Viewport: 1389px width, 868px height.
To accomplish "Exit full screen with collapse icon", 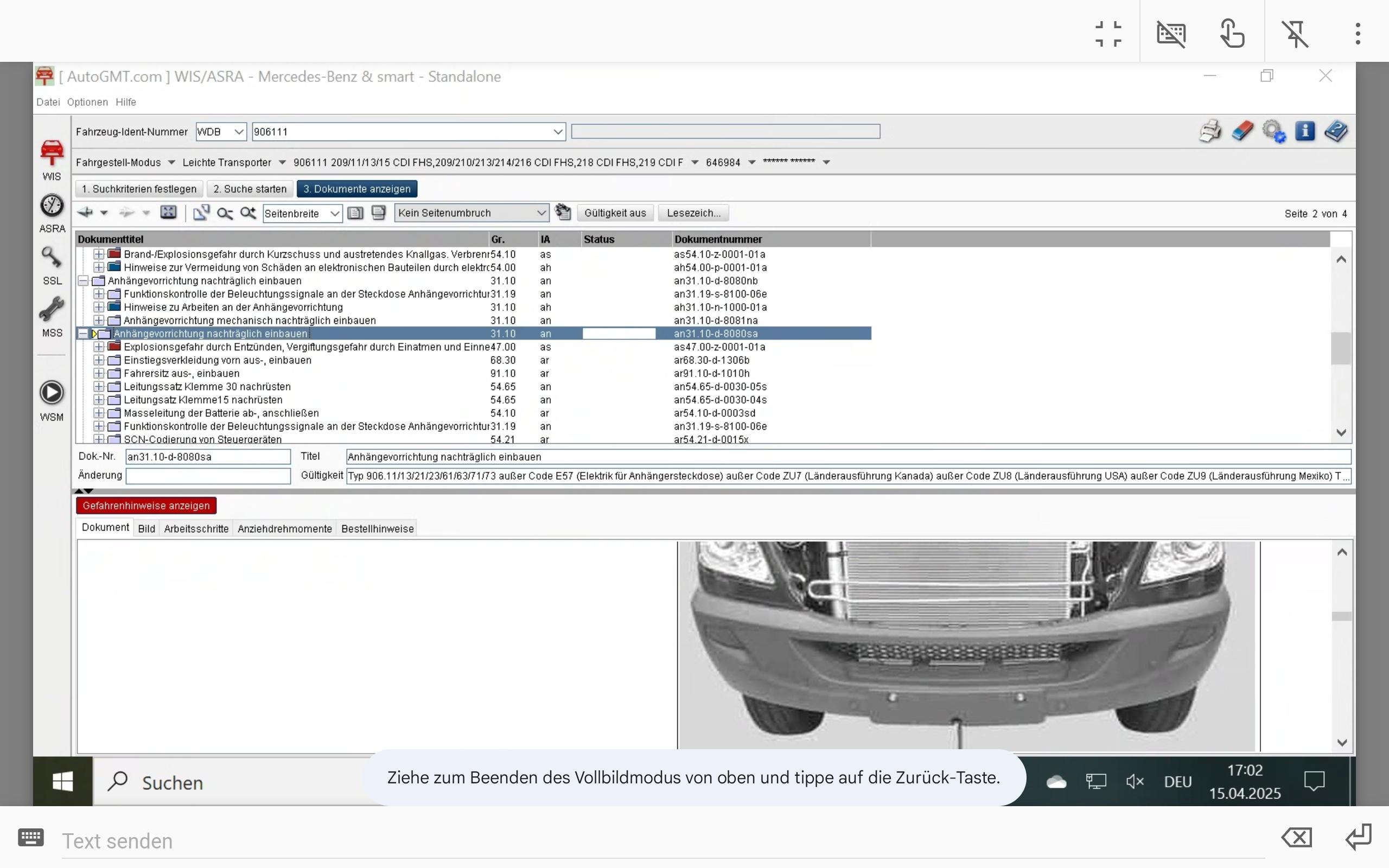I will click(1108, 33).
